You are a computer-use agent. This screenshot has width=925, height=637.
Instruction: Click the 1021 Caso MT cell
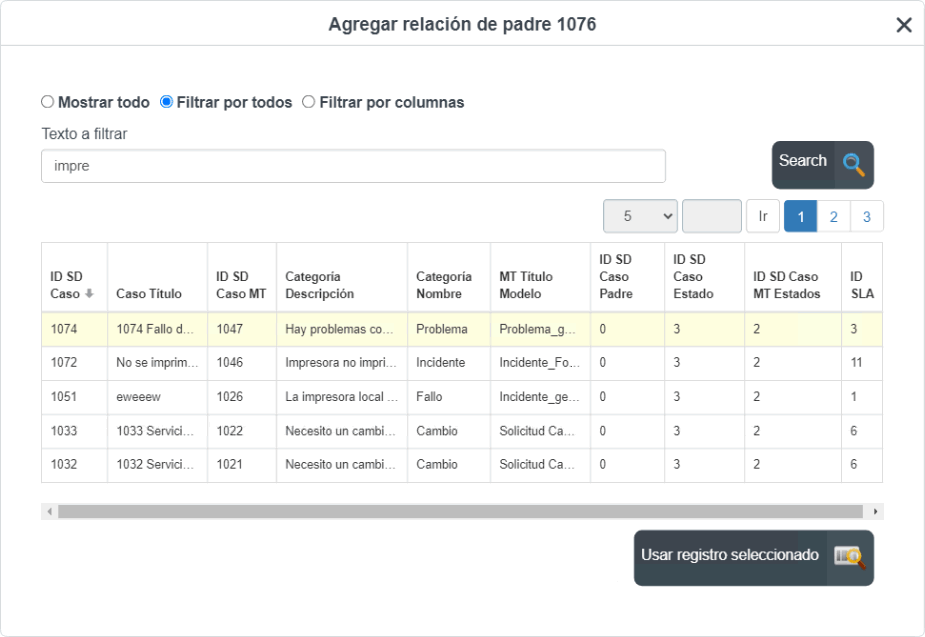click(x=242, y=465)
